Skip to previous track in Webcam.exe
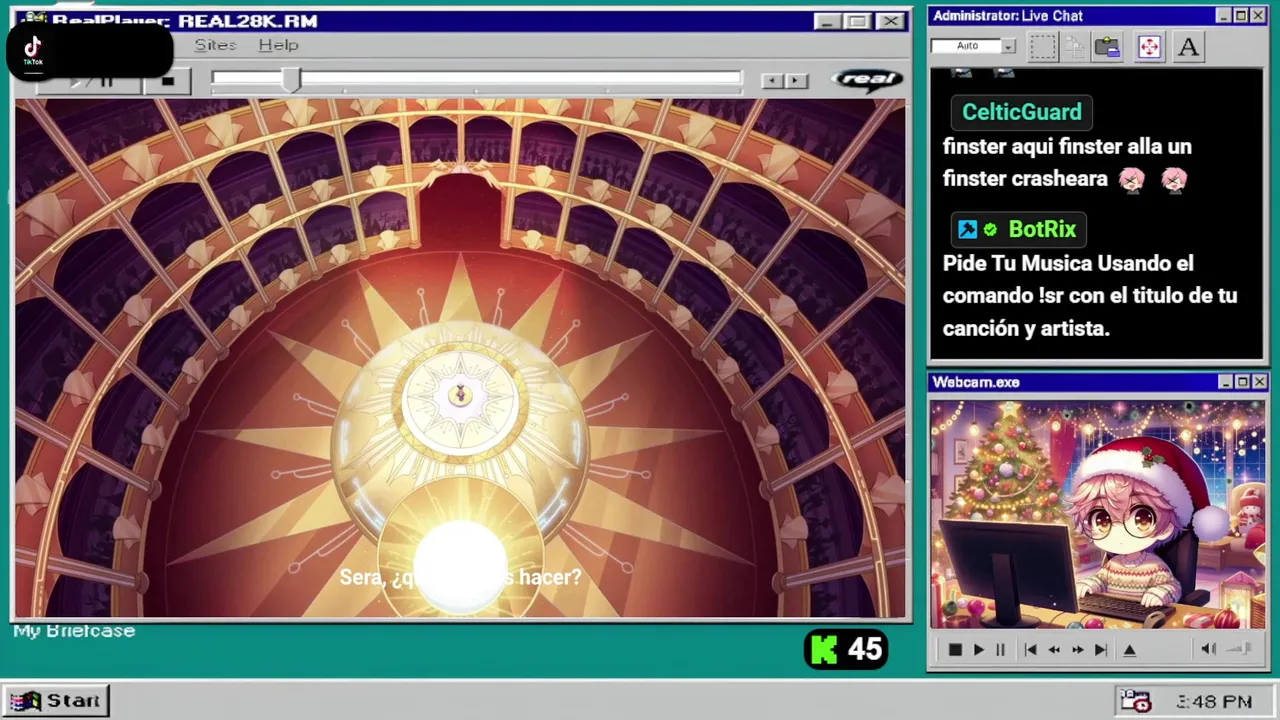Screen dimensions: 1280x720 click(1030, 650)
